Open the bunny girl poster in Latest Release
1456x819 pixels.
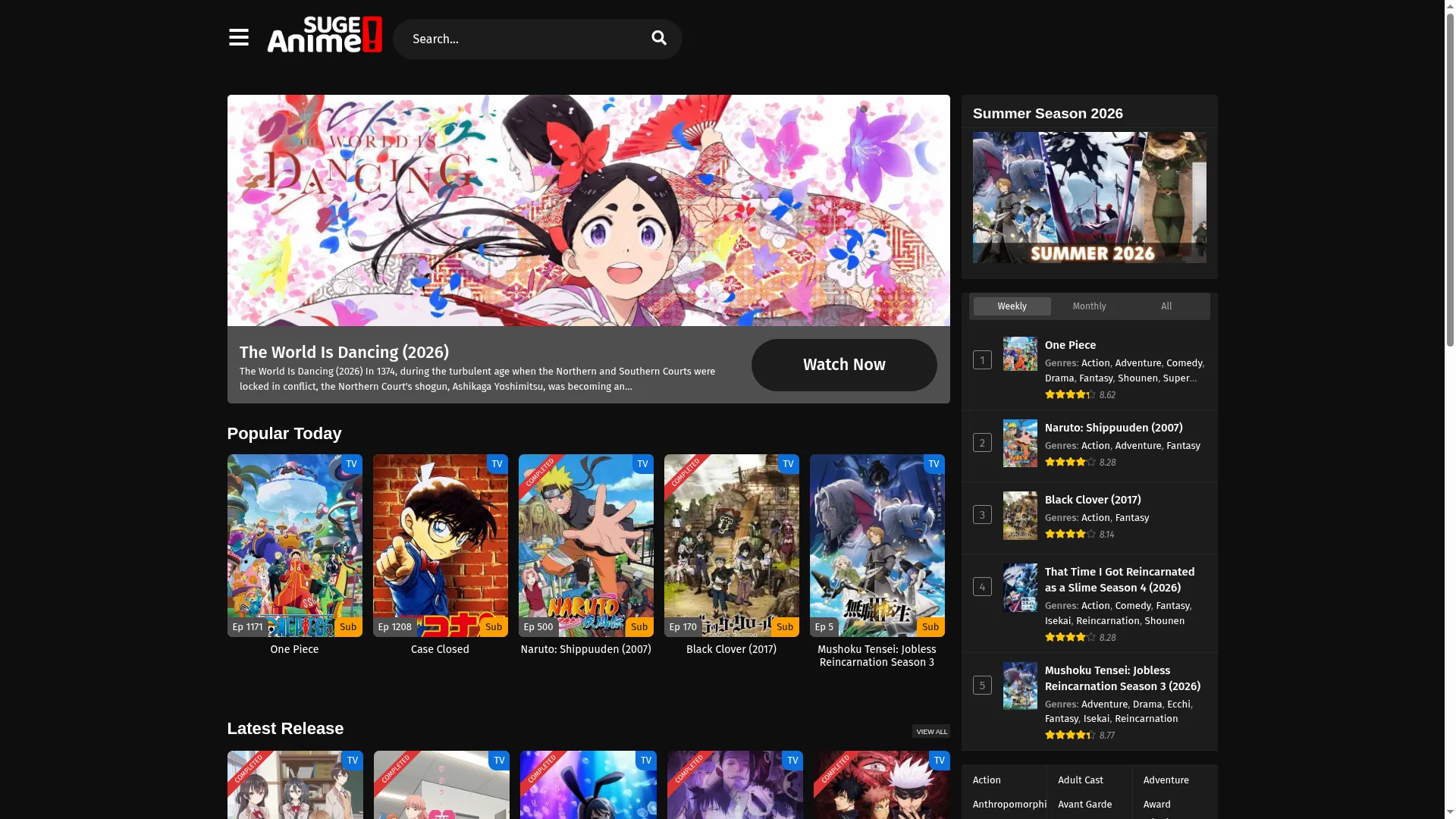tap(588, 785)
